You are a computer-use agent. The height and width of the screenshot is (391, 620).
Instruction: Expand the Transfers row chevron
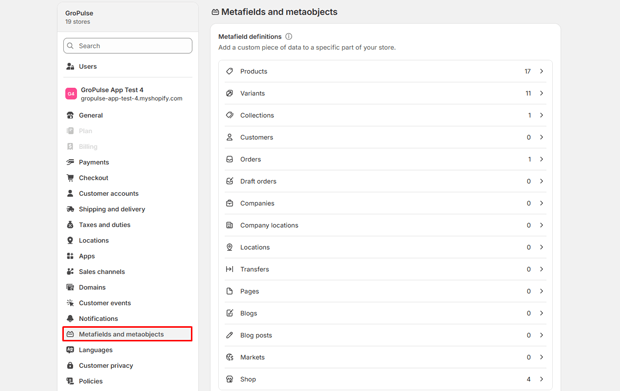pyautogui.click(x=541, y=269)
